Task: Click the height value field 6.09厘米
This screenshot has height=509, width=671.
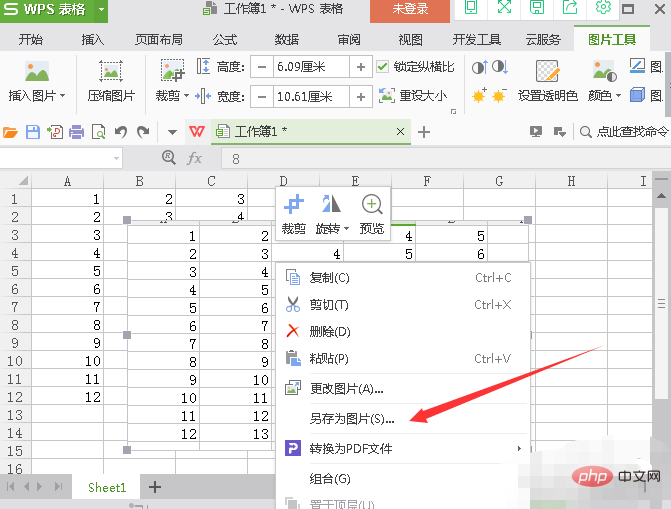Action: pyautogui.click(x=312, y=67)
